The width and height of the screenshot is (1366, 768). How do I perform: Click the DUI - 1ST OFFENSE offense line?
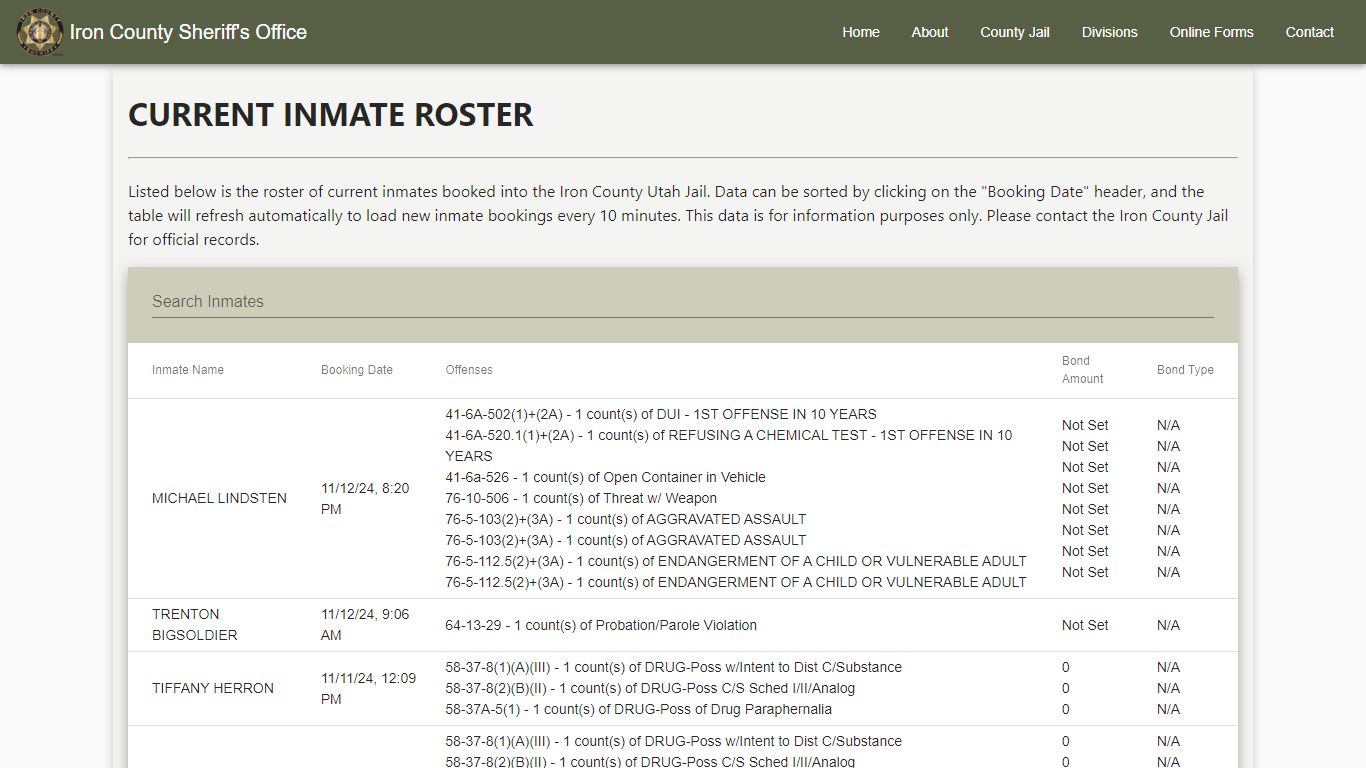point(661,414)
